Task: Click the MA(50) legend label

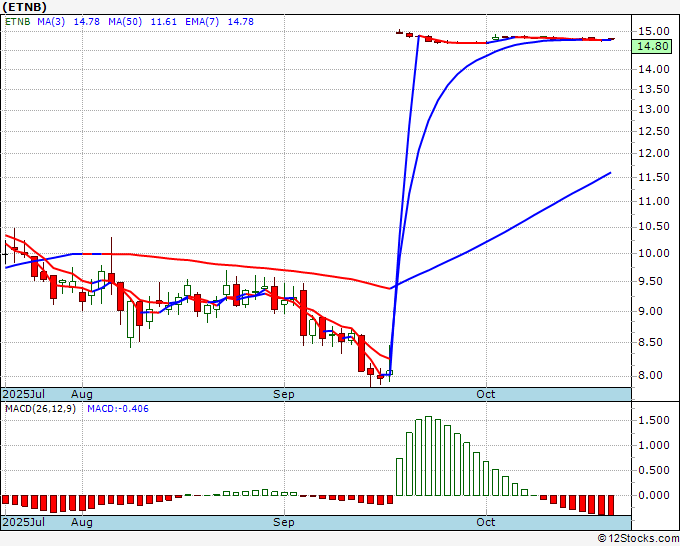Action: (x=125, y=22)
